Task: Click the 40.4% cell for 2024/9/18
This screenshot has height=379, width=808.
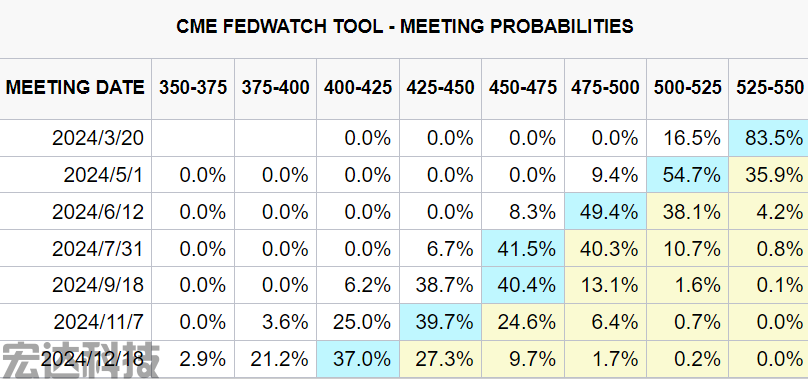Action: click(523, 285)
